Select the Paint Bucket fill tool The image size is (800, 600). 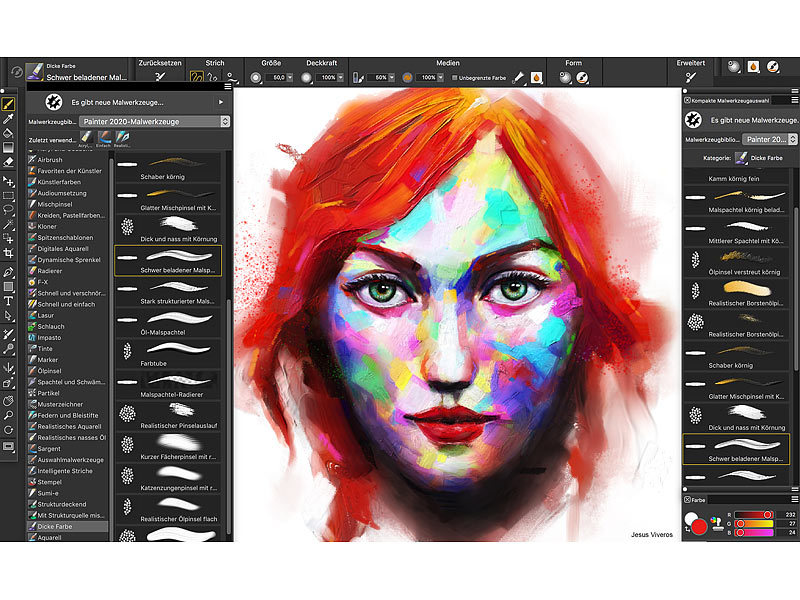tap(8, 133)
